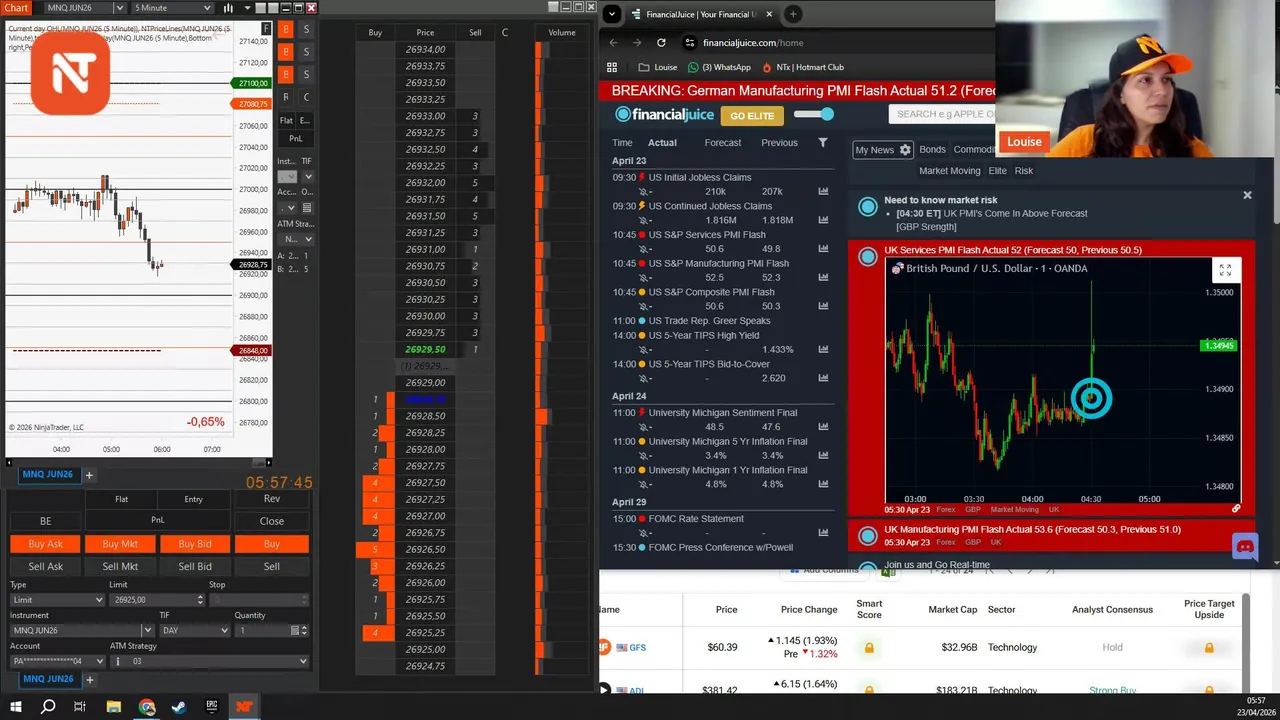Go back in the browser
This screenshot has width=1280, height=720.
613,43
